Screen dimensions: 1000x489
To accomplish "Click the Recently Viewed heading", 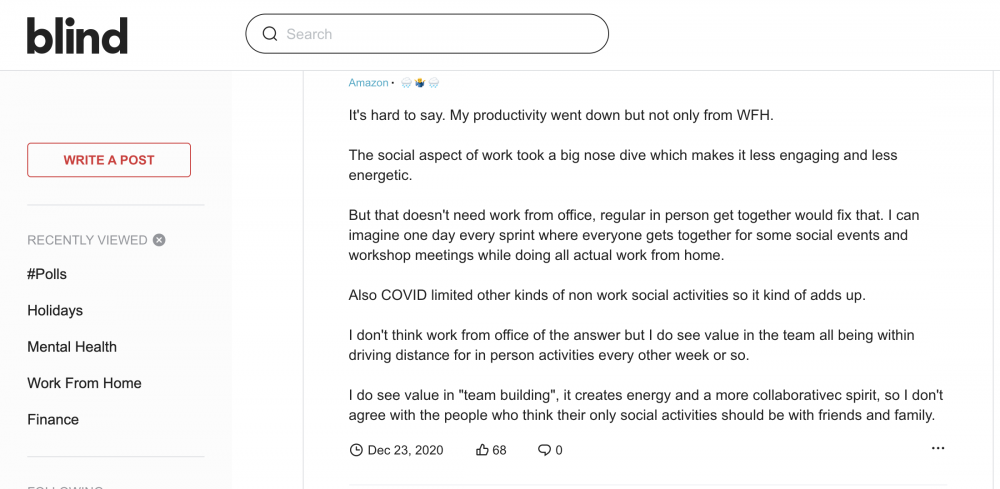I will click(x=87, y=240).
